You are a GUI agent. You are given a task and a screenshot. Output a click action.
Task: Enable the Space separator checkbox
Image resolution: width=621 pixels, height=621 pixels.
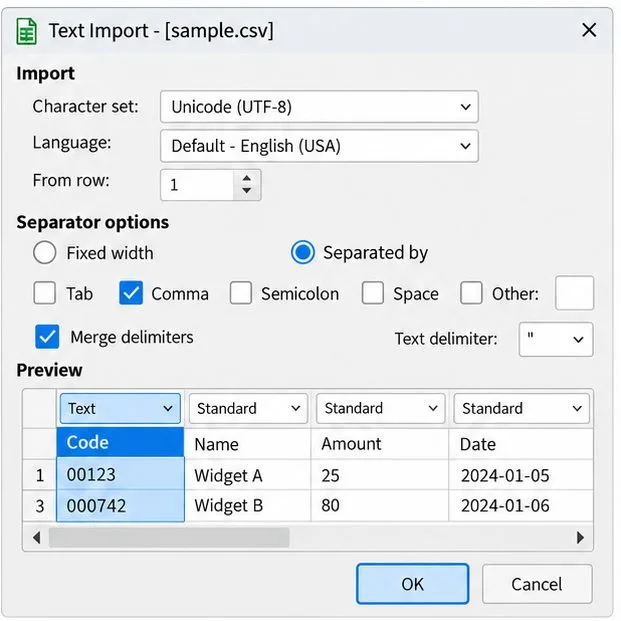click(372, 293)
